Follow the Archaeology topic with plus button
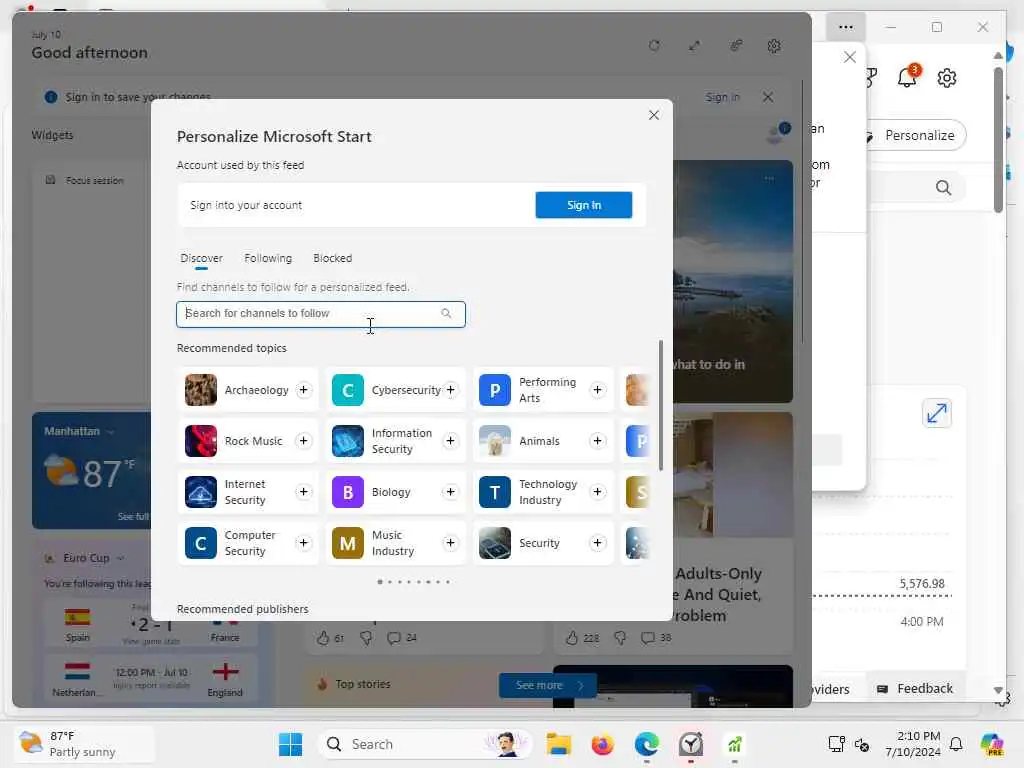Image resolution: width=1024 pixels, height=768 pixels. 304,390
